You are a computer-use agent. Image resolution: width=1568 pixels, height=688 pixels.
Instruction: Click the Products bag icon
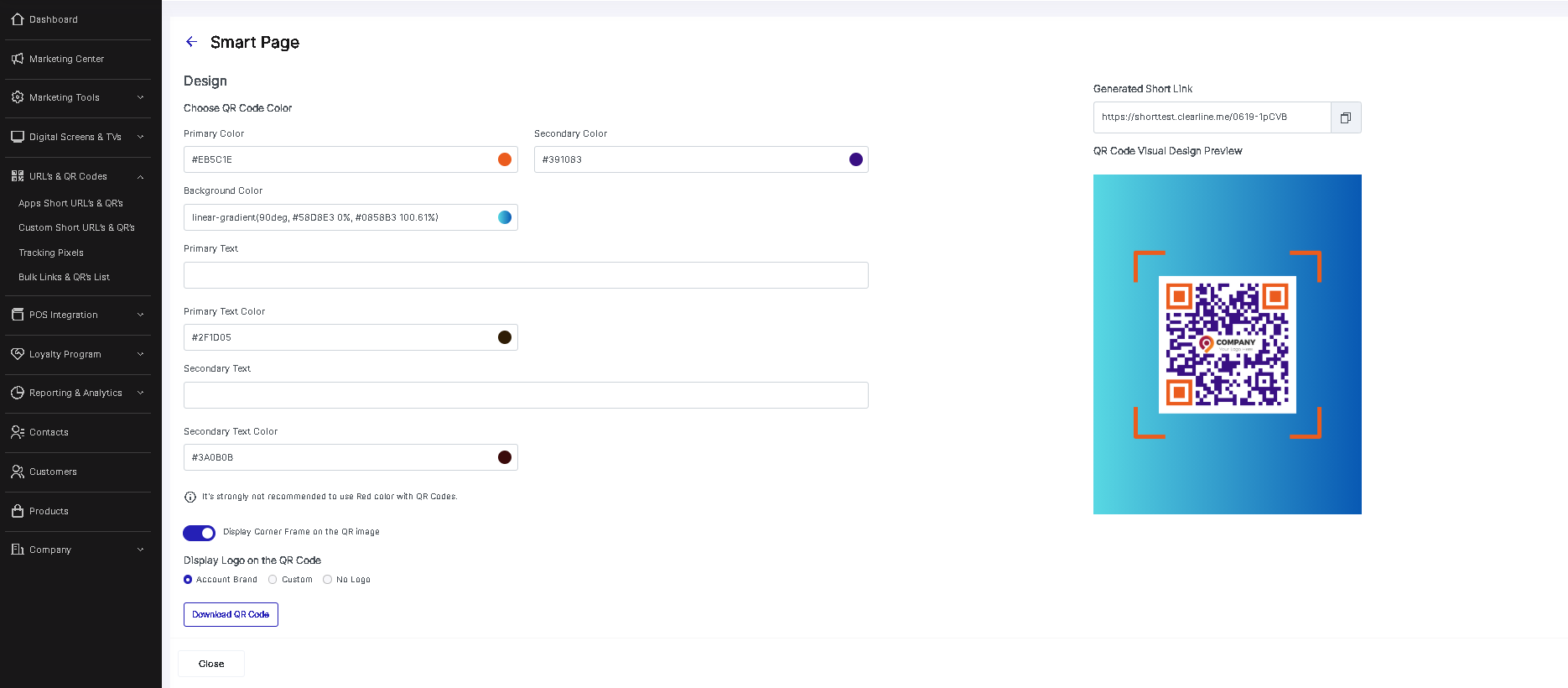pos(18,511)
